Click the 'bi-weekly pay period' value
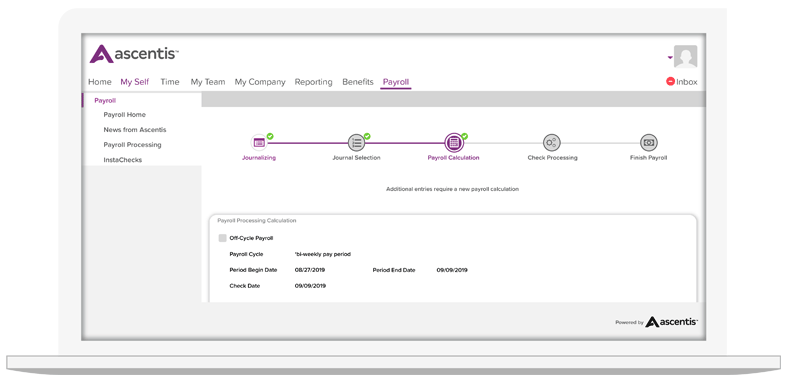The image size is (791, 384). pos(322,254)
